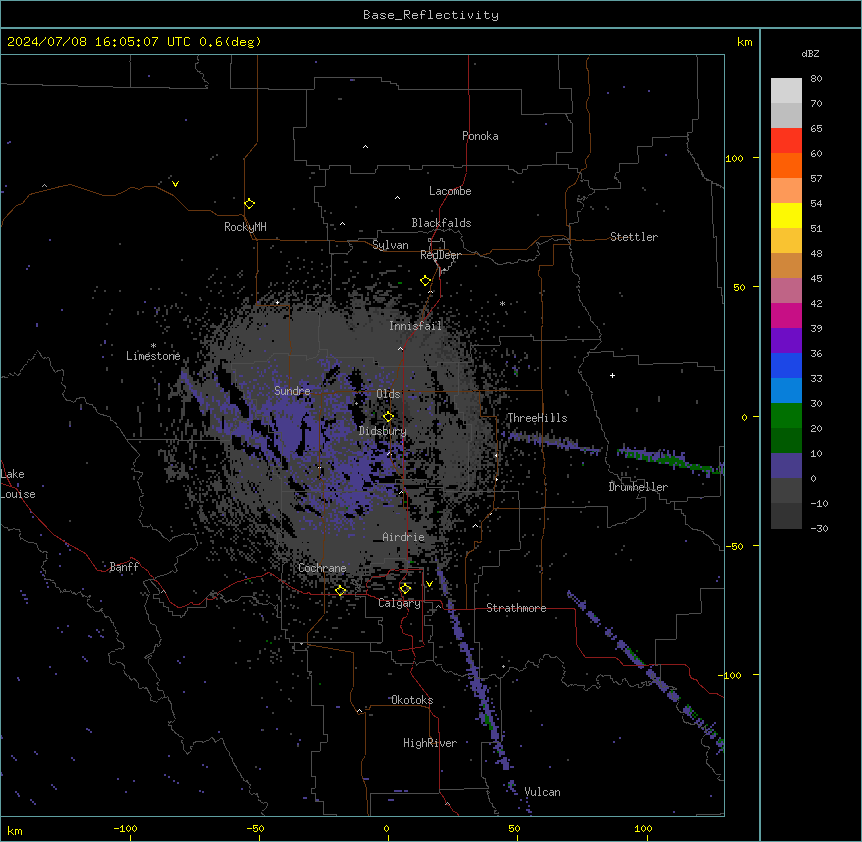Click the Blackfalds city label
This screenshot has height=842, width=862.
tap(441, 223)
